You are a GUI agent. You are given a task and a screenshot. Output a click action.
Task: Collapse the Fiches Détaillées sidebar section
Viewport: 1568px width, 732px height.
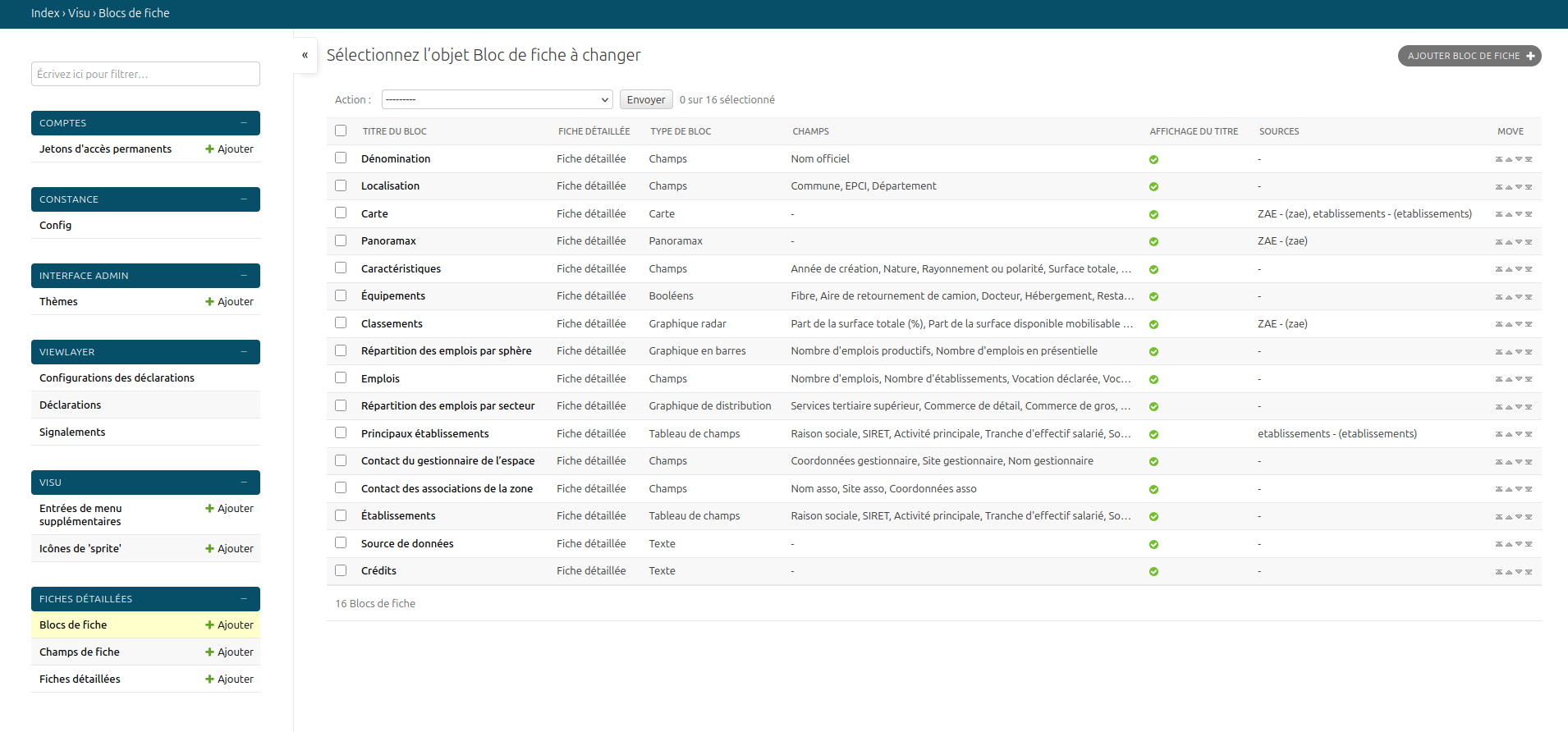tap(244, 599)
